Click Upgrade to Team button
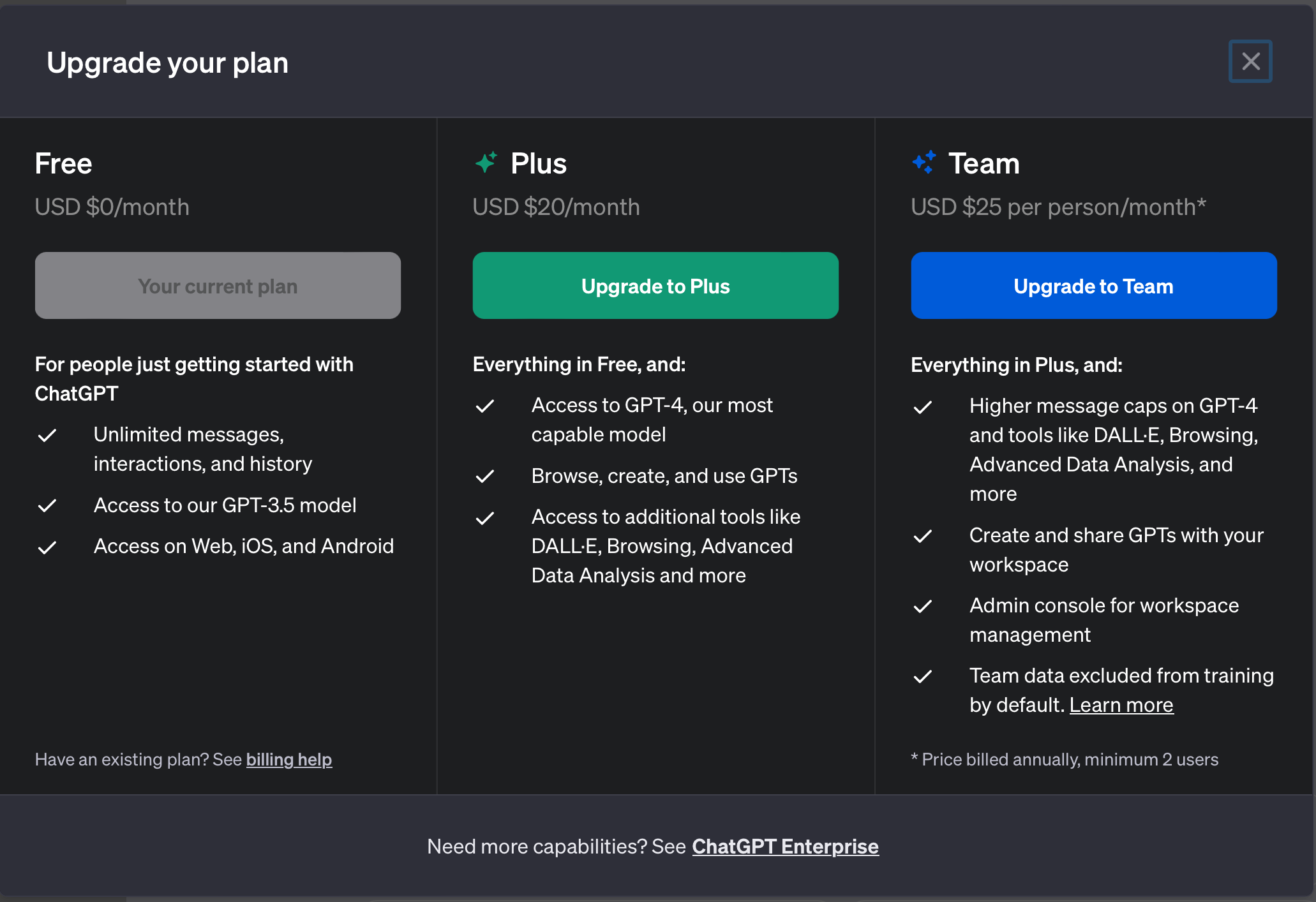Image resolution: width=1316 pixels, height=902 pixels. pos(1093,286)
